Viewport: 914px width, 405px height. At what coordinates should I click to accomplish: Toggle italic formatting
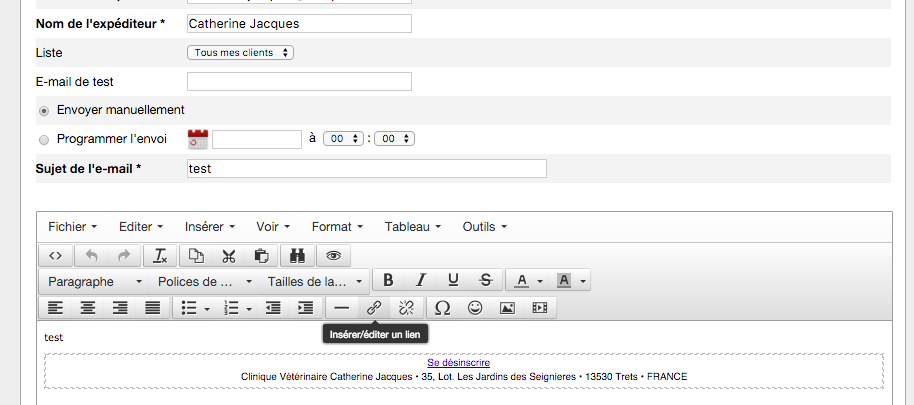421,281
